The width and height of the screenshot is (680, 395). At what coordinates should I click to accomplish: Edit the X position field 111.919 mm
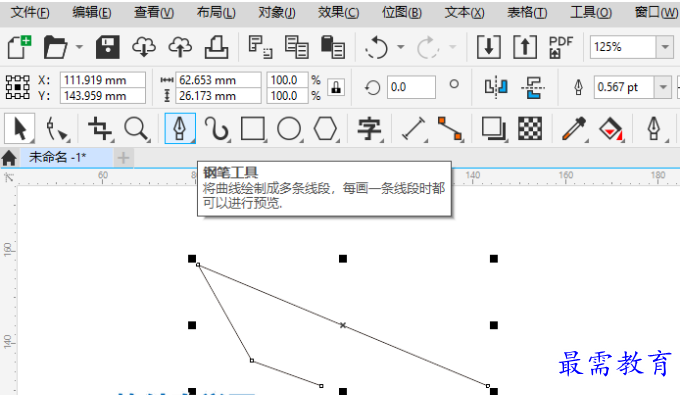point(103,80)
